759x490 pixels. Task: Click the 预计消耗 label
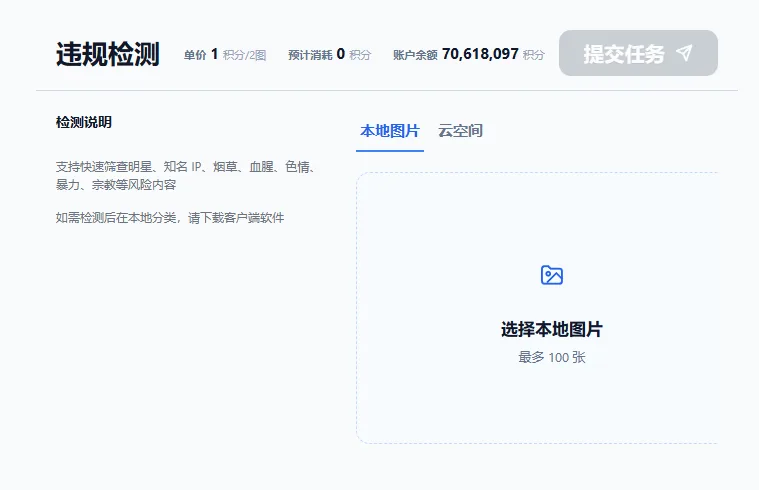point(309,55)
